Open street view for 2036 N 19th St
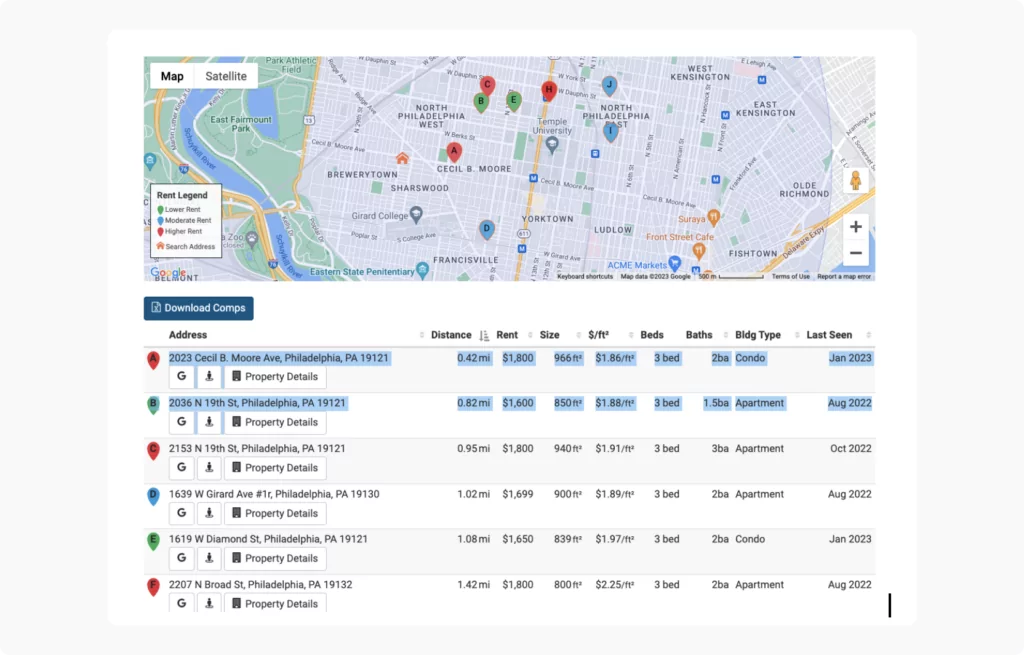Viewport: 1024px width, 655px height. (209, 422)
